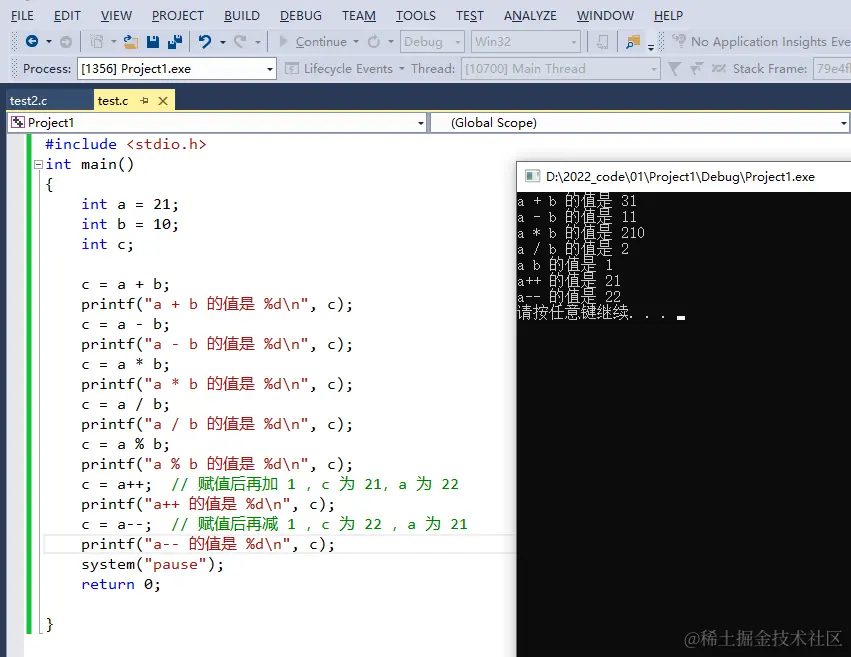Open the Redo history dropdown arrow

coord(258,41)
